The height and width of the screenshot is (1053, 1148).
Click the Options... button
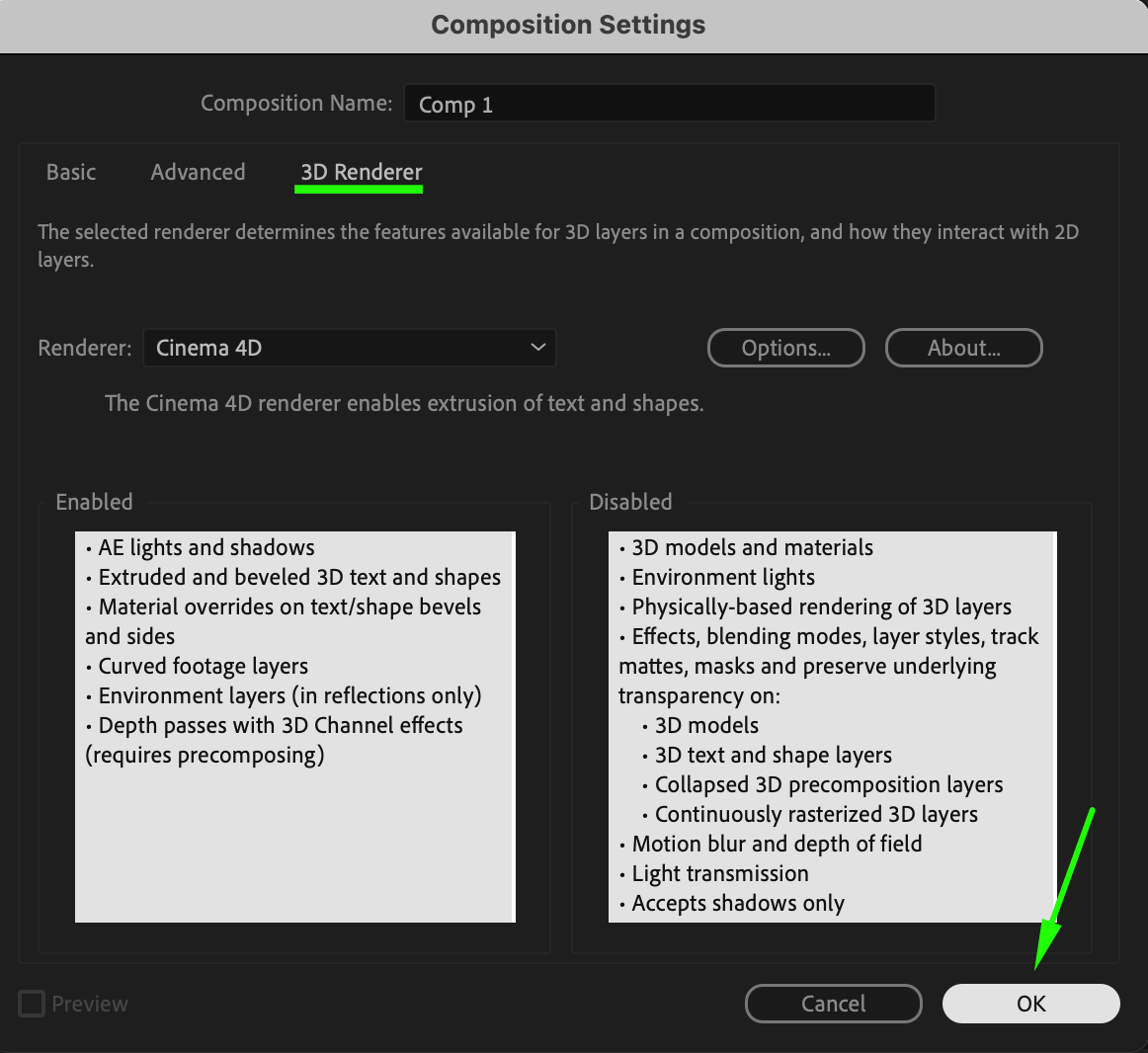click(x=785, y=348)
